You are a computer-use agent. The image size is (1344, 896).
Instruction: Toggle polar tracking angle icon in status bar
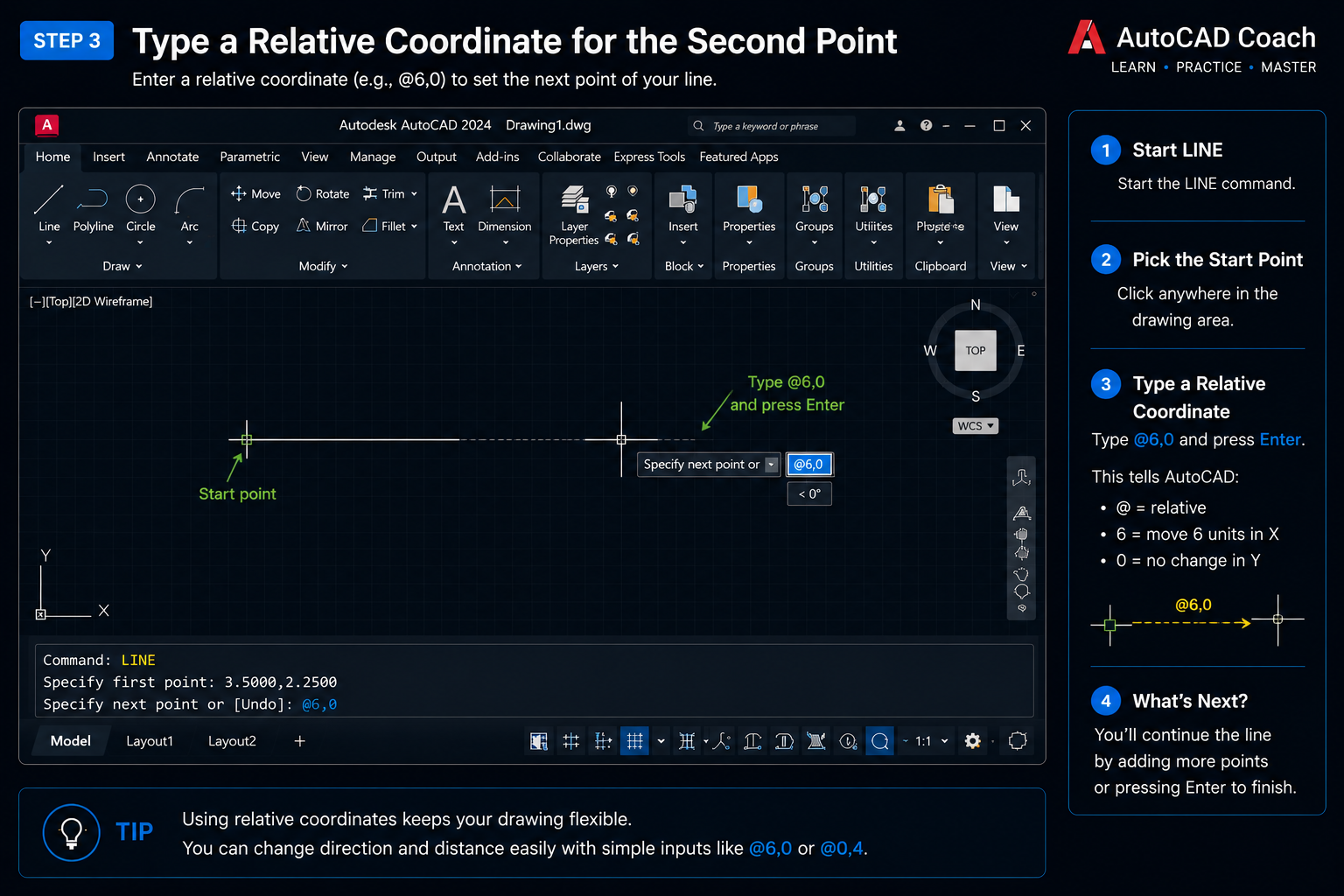721,741
